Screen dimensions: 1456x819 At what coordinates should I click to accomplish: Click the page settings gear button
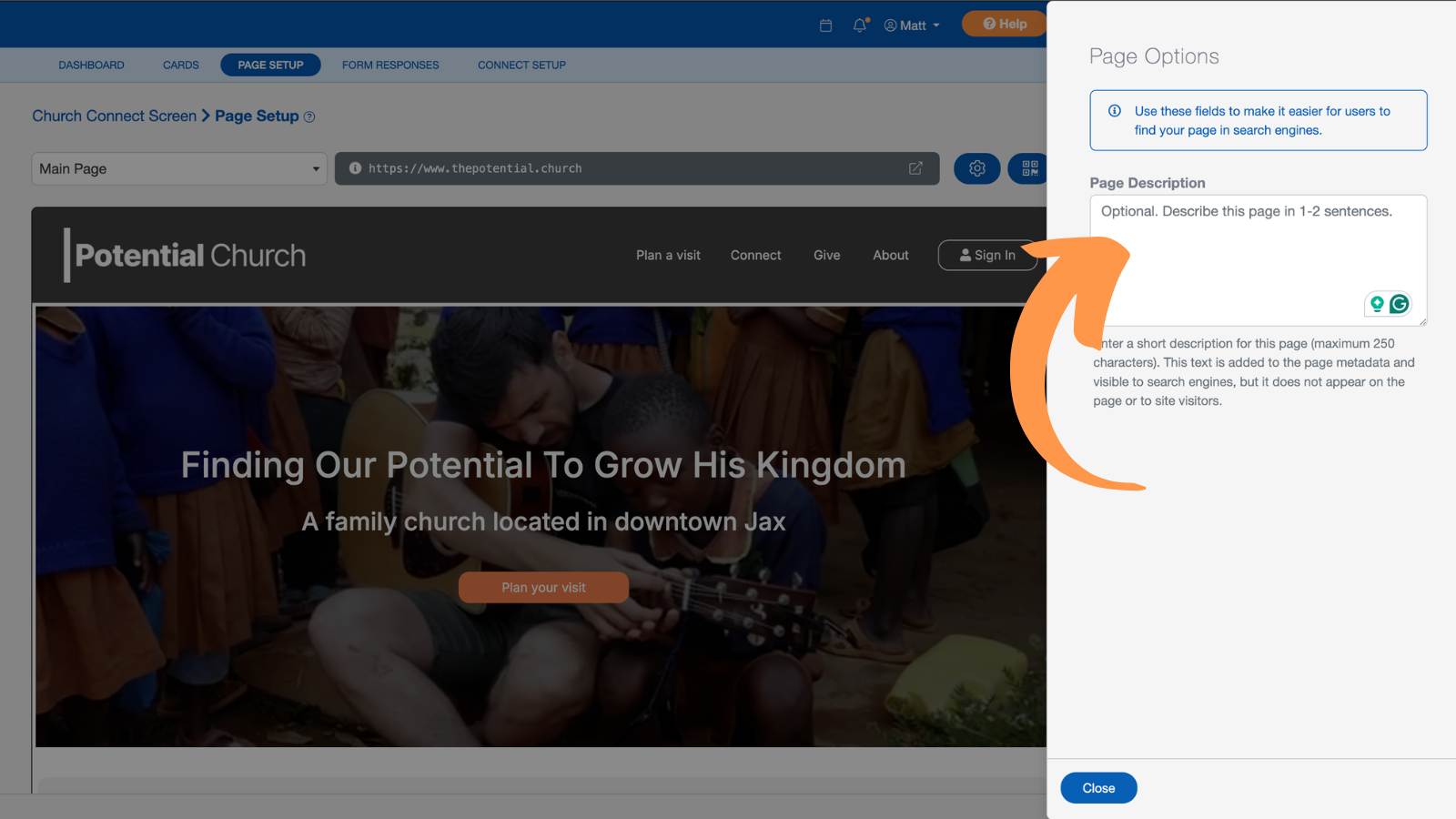point(977,168)
